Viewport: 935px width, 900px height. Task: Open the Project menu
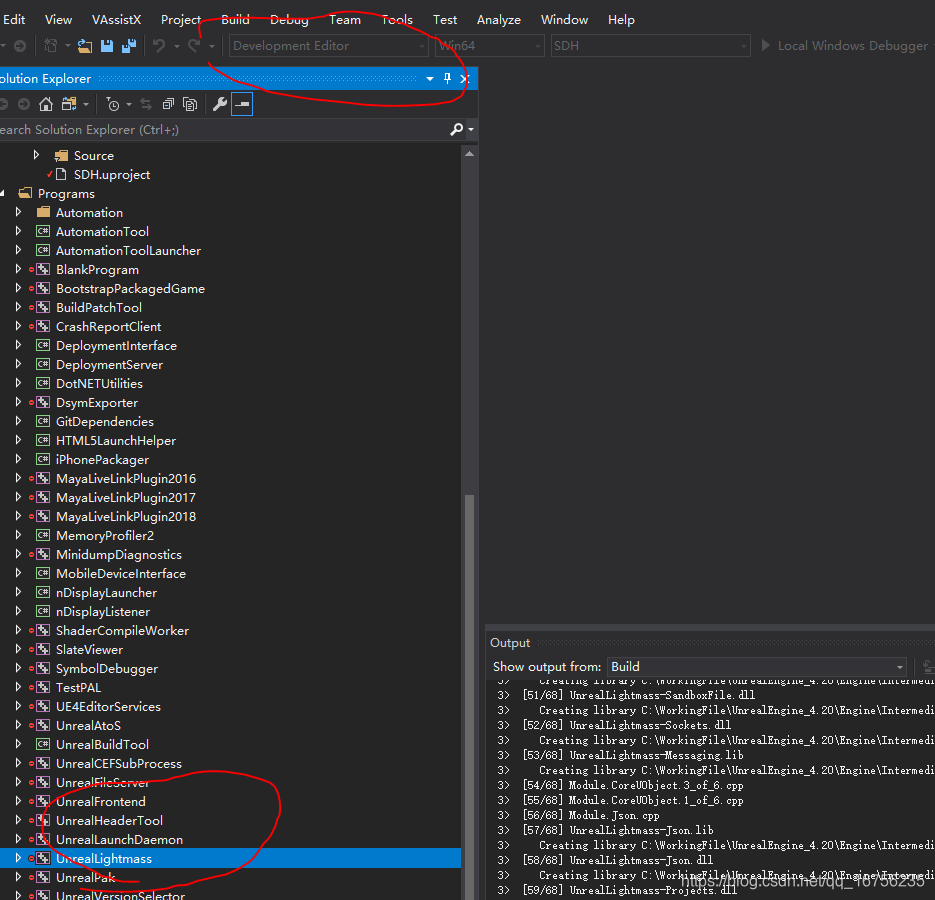pyautogui.click(x=181, y=20)
